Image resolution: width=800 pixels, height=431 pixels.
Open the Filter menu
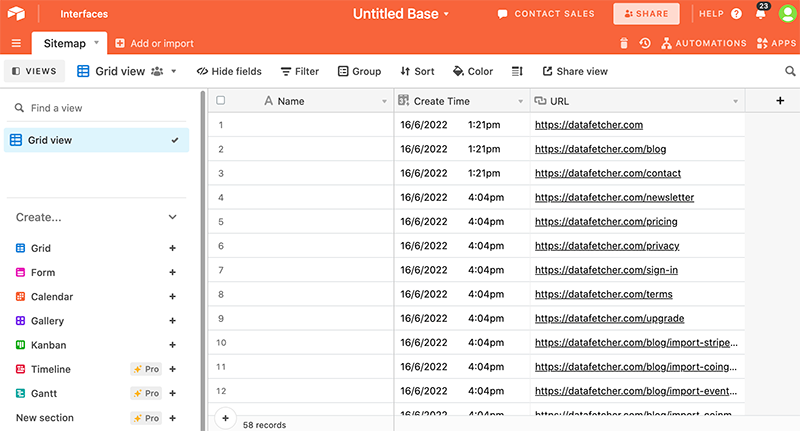(299, 71)
